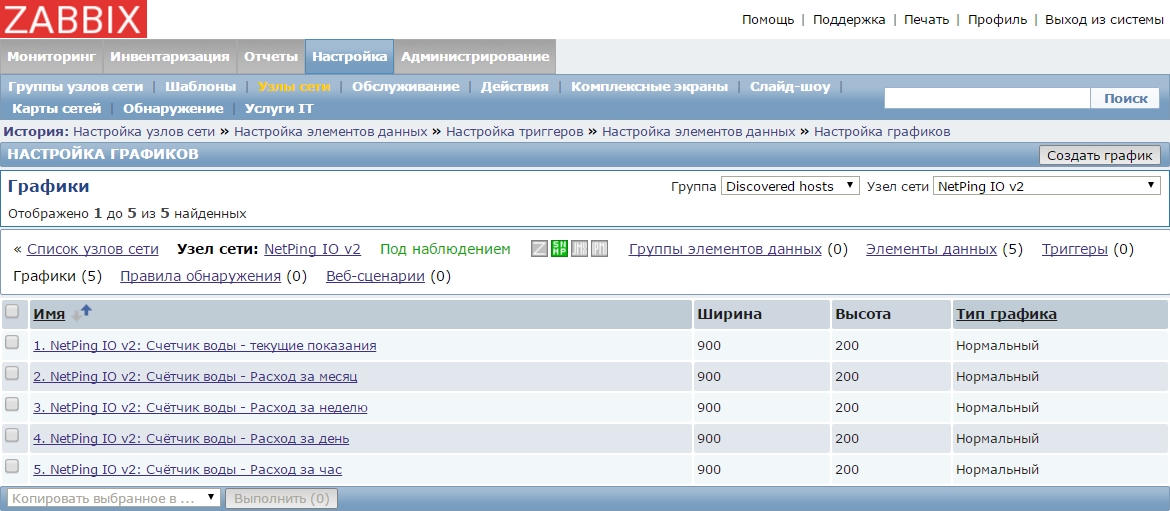The image size is (1170, 511).
Task: Click the Поиск search button
Action: tap(1126, 98)
